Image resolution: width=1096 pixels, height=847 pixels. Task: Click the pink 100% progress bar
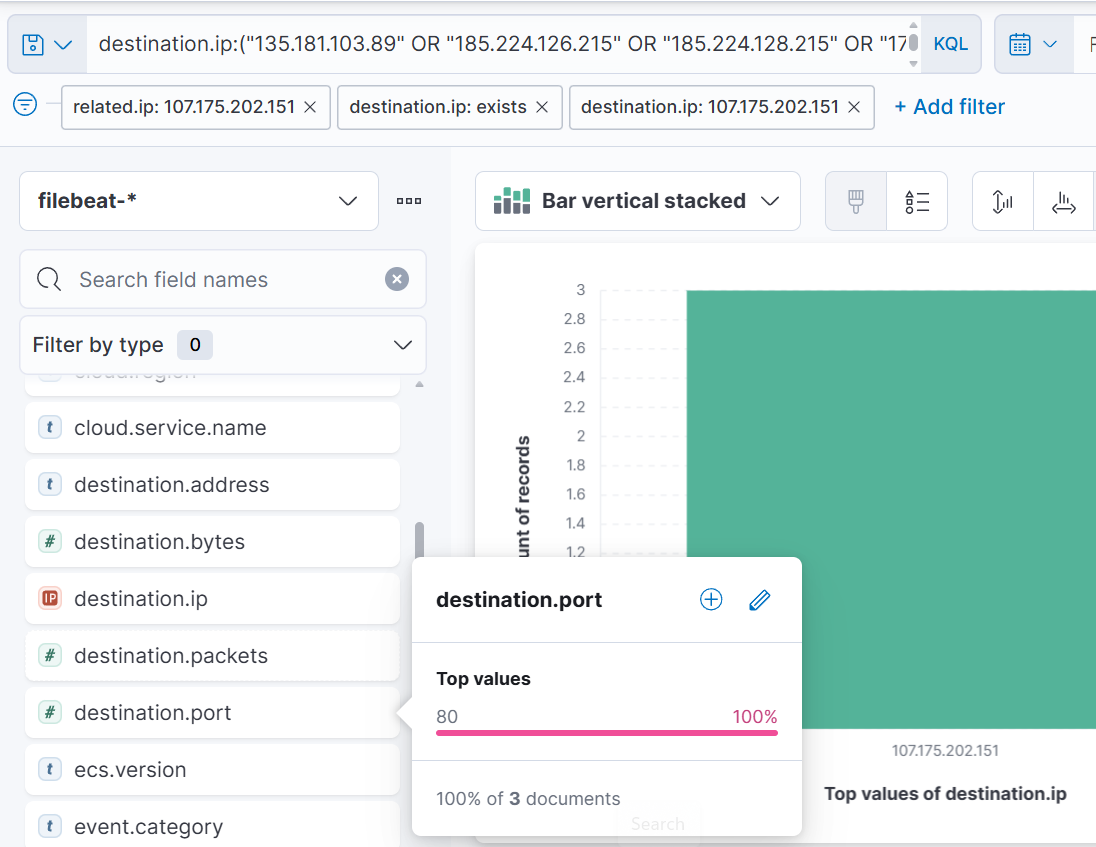(607, 733)
